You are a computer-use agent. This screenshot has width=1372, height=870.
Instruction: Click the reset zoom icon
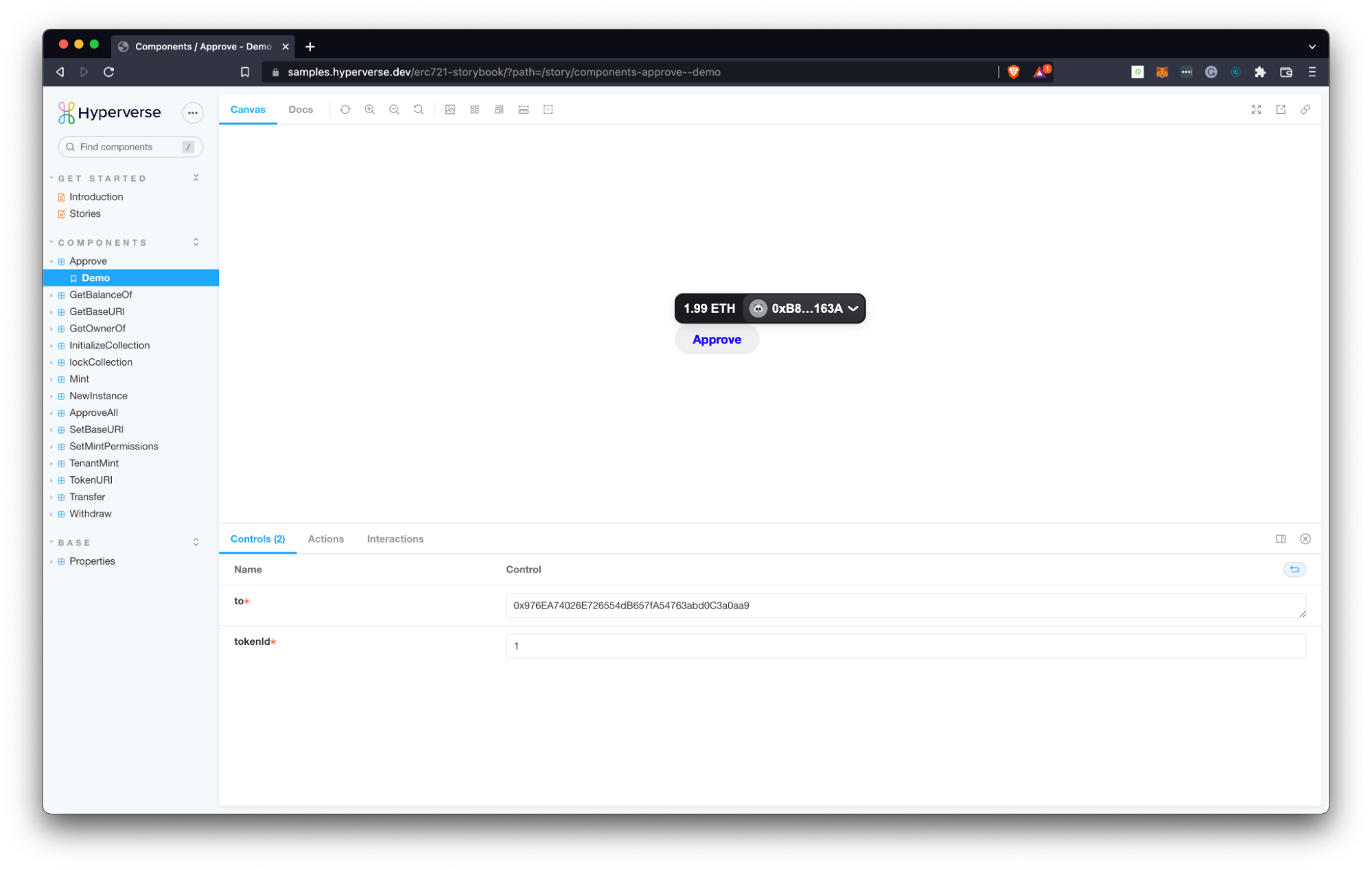419,110
